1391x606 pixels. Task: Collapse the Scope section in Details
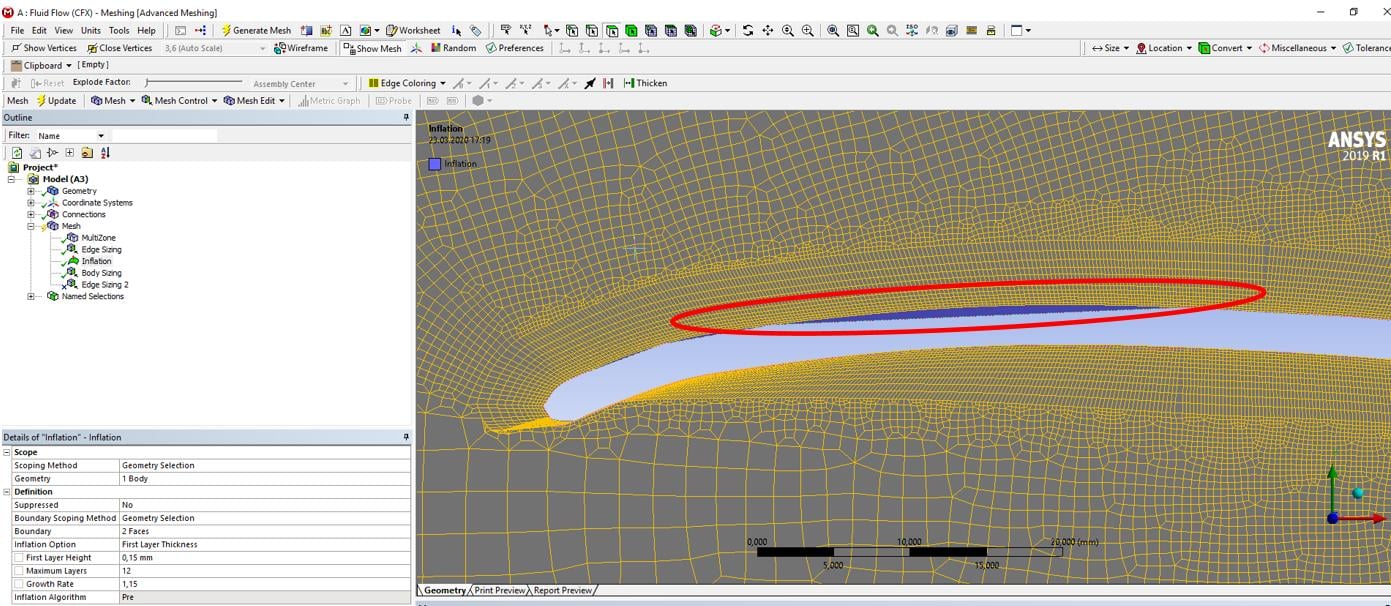tap(7, 452)
